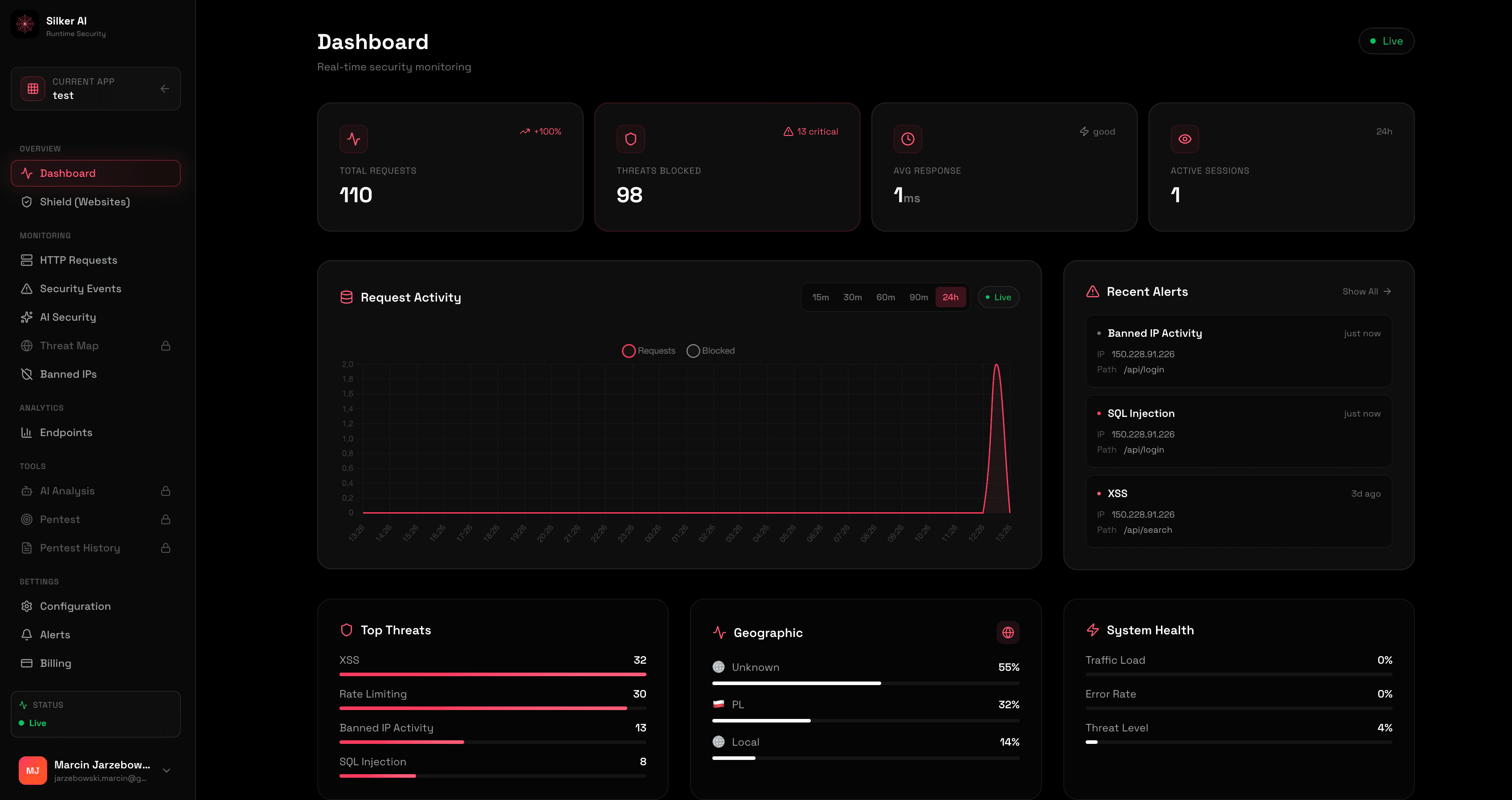Click the request spike in the chart
Viewport: 1512px width, 800px height.
click(x=996, y=440)
